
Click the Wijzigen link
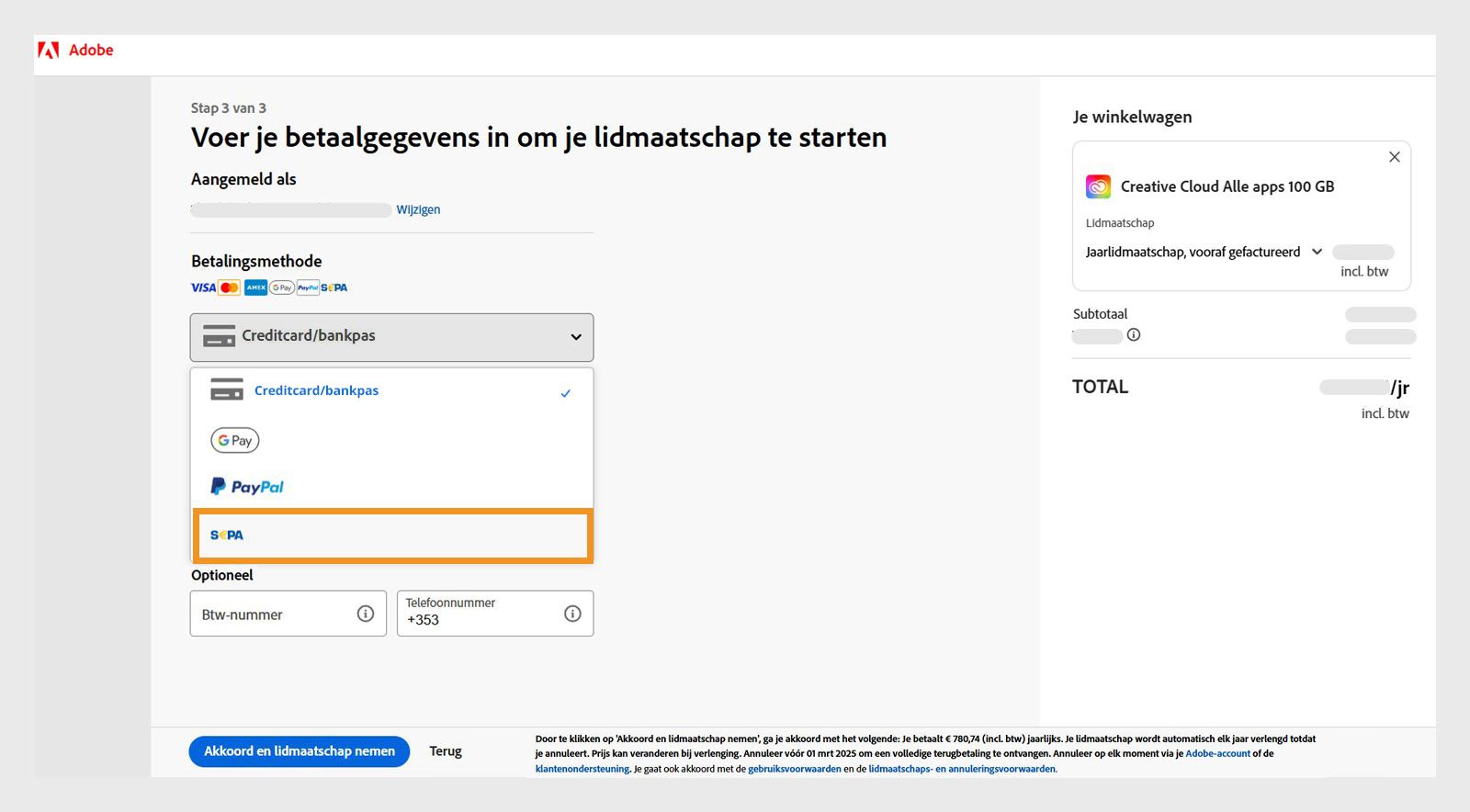pyautogui.click(x=418, y=209)
